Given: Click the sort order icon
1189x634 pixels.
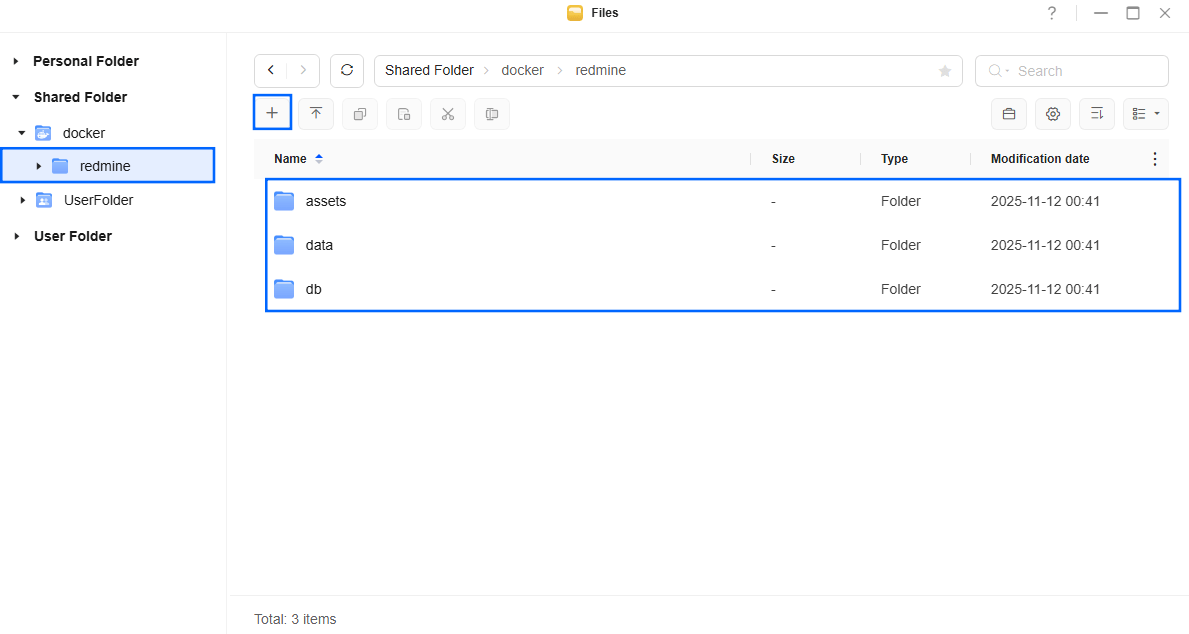Looking at the screenshot, I should click(x=1096, y=113).
